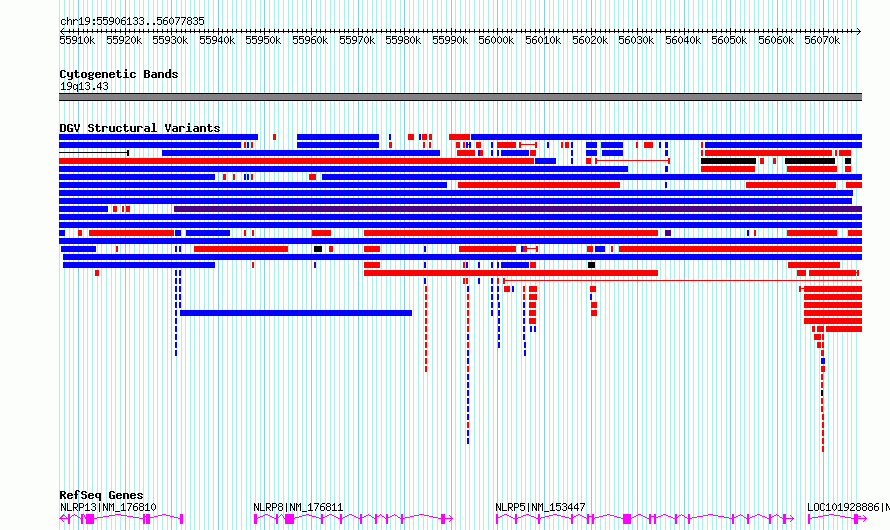Viewport: 890px width, 530px height.
Task: Select the 55950k scale label
Action: coord(263,40)
